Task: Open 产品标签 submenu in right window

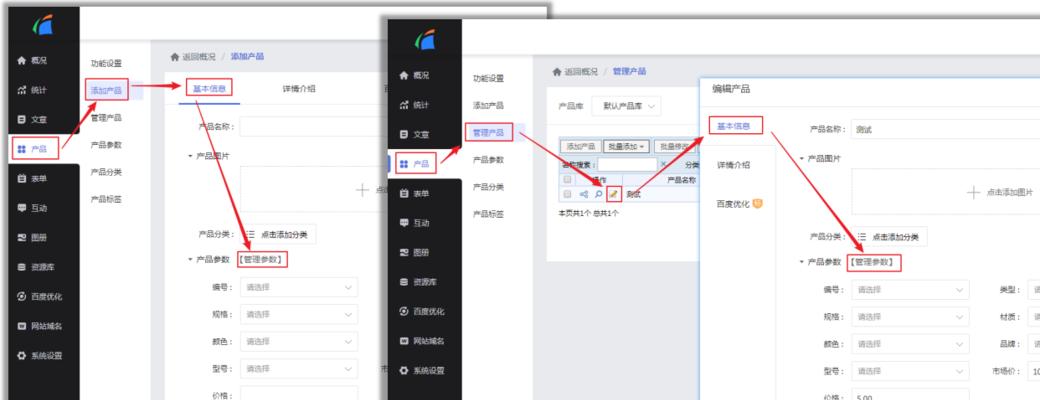Action: [488, 214]
